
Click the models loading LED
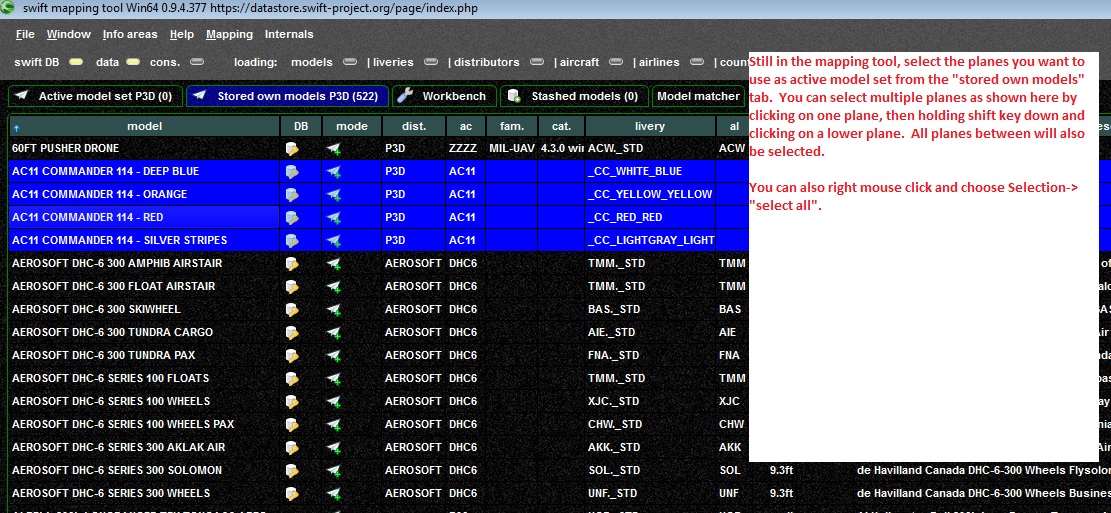click(x=349, y=62)
